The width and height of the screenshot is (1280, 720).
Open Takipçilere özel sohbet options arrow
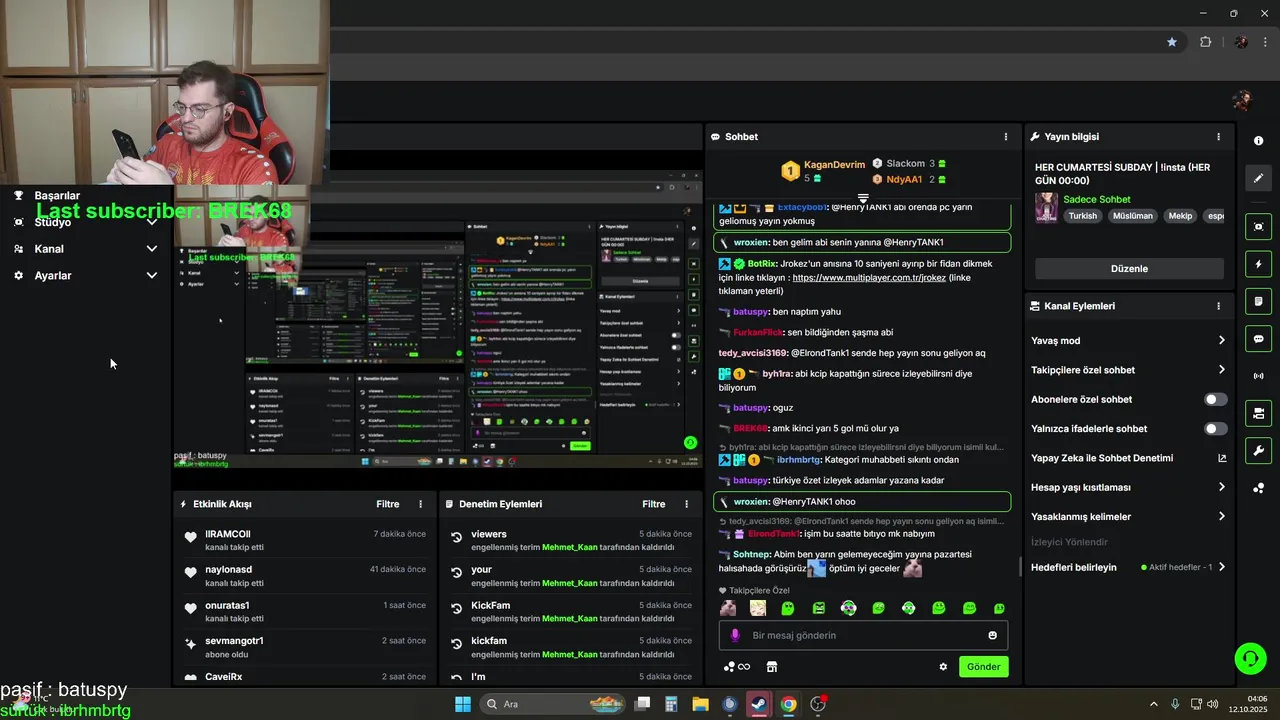[1221, 370]
